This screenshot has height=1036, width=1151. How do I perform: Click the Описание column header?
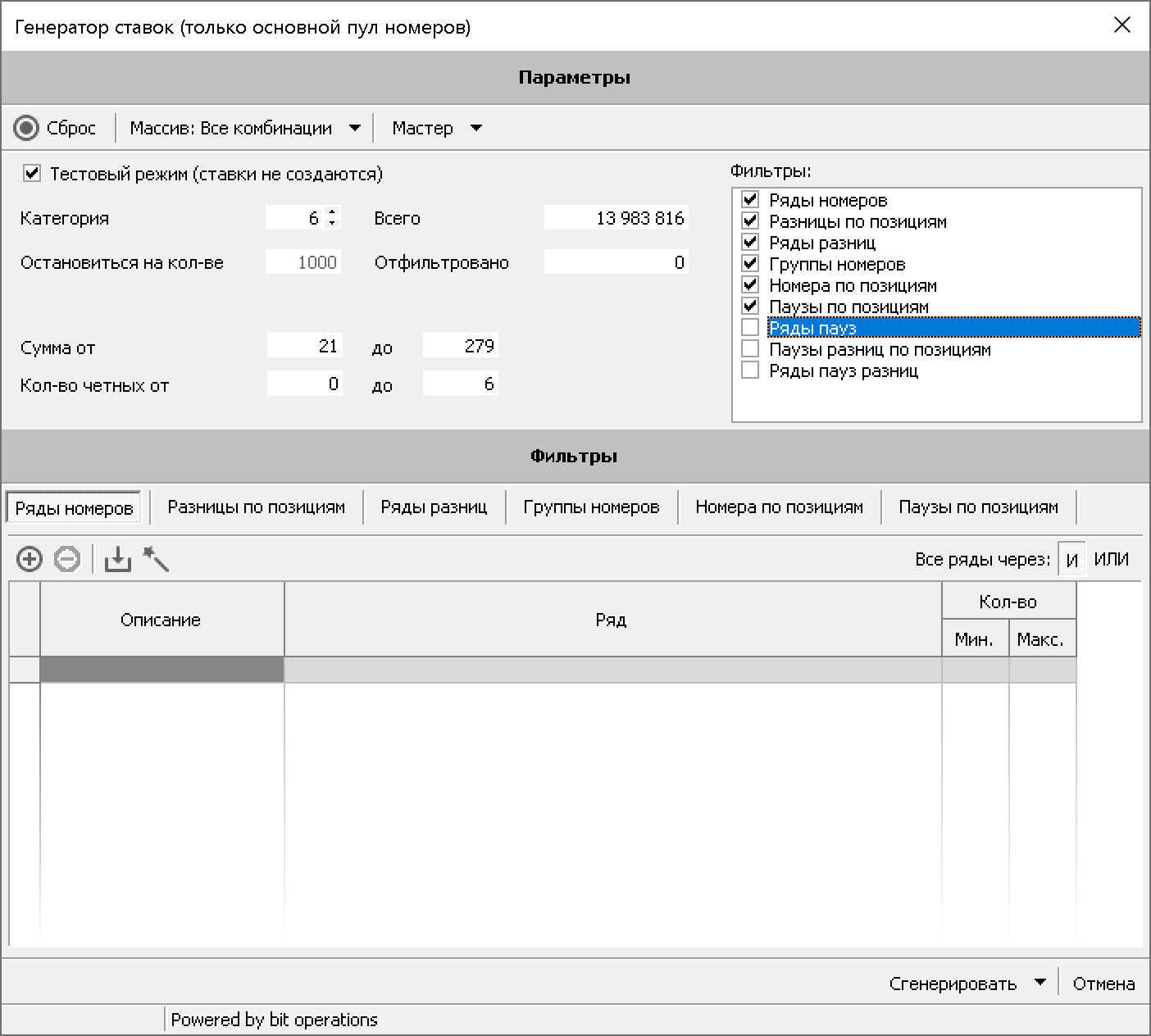coord(162,620)
